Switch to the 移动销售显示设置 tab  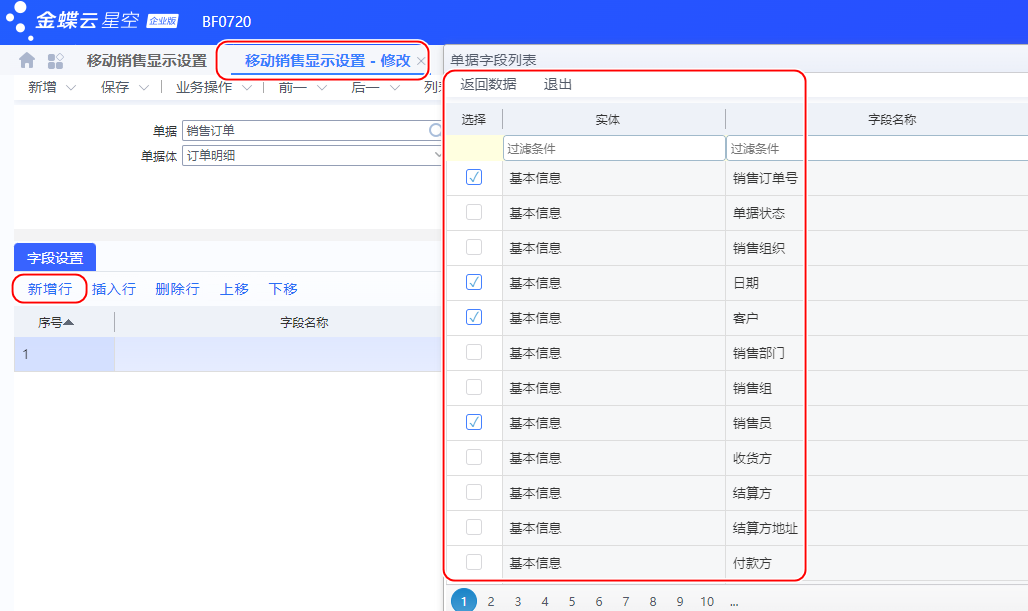[x=146, y=60]
